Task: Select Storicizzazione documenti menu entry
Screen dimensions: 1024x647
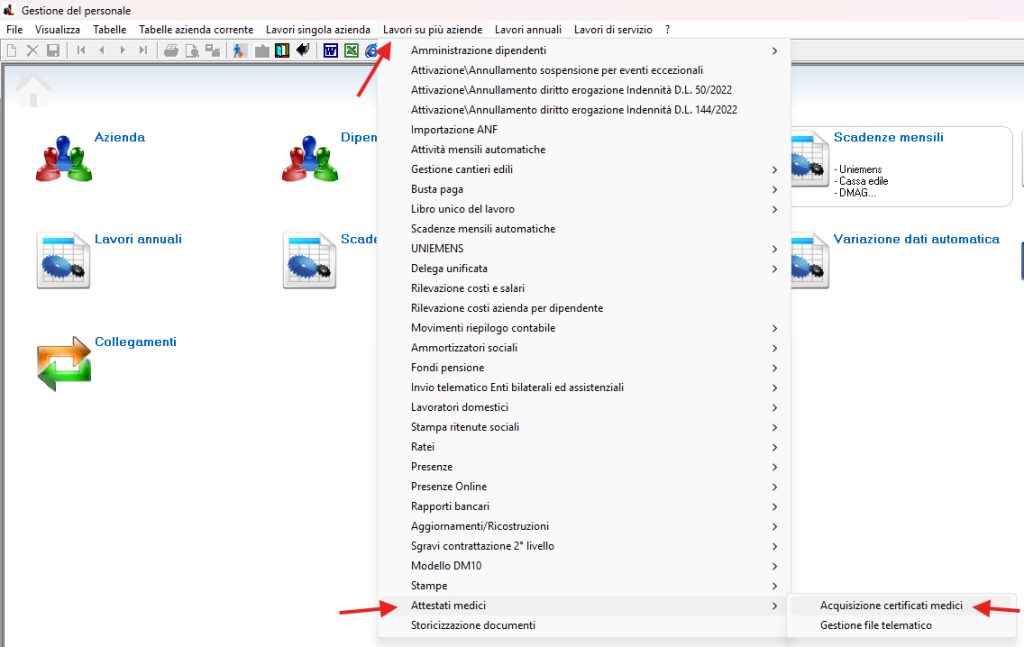Action: point(473,625)
